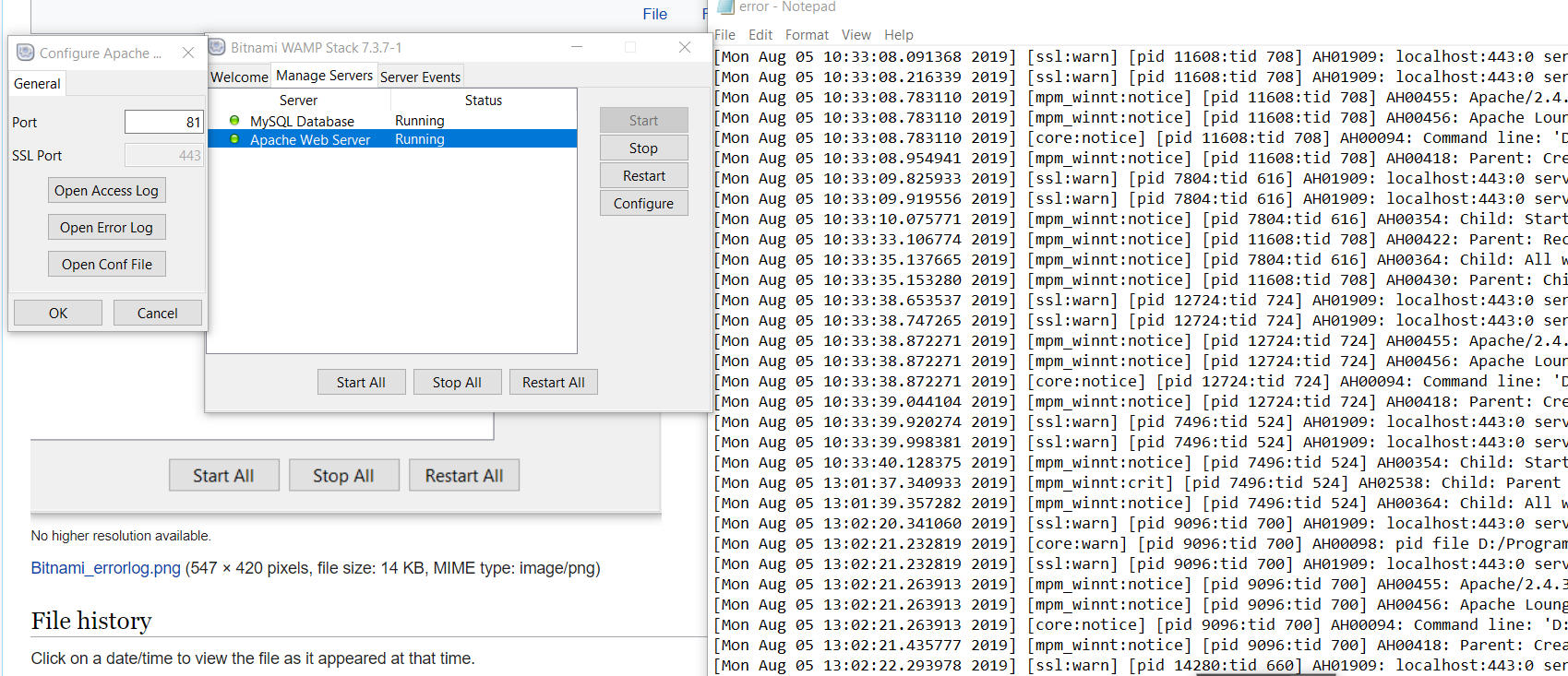Click the Open Access Log button
Image resolution: width=1568 pixels, height=676 pixels.
(106, 191)
